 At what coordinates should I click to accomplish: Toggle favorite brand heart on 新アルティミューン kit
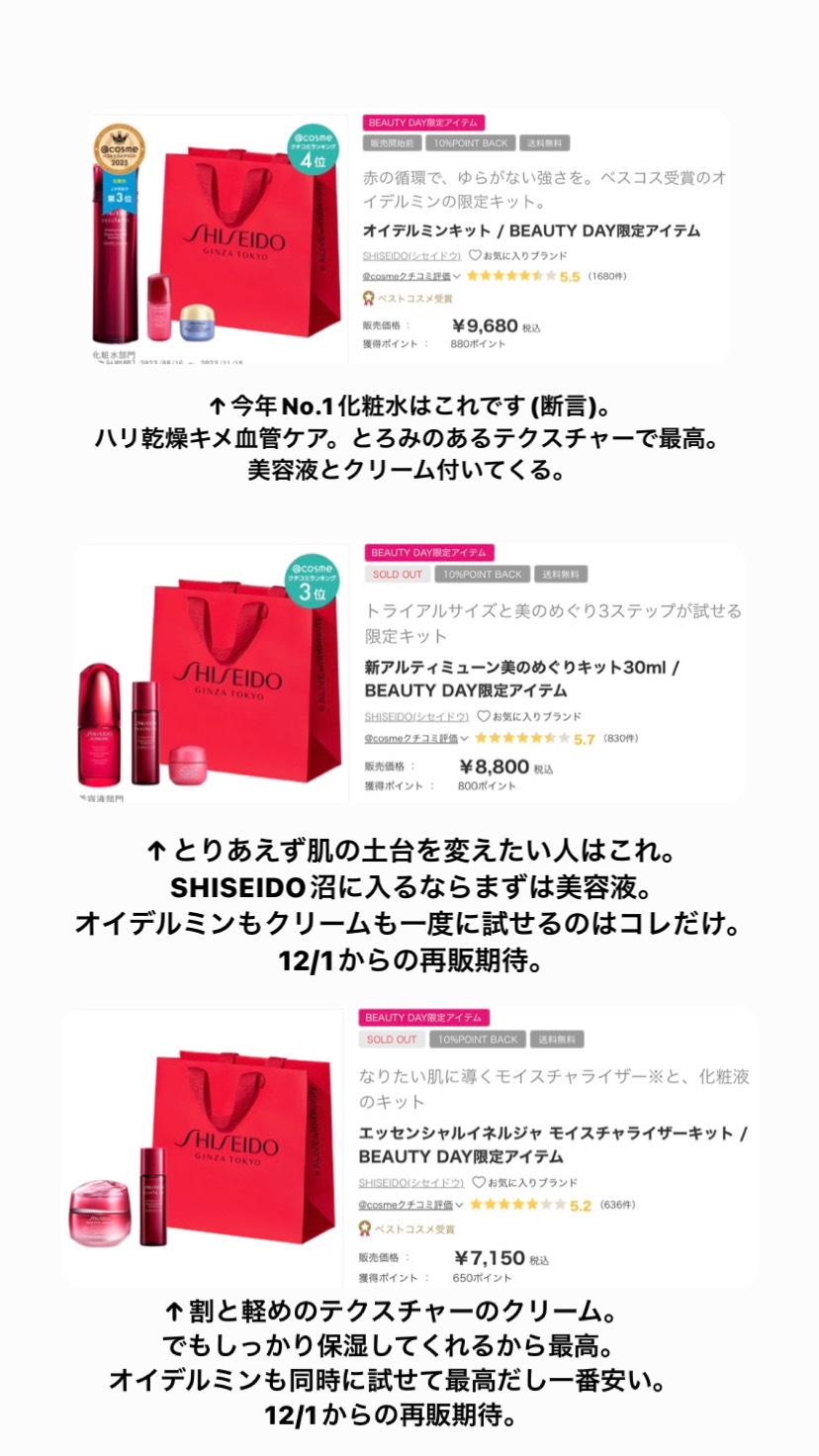pyautogui.click(x=483, y=716)
